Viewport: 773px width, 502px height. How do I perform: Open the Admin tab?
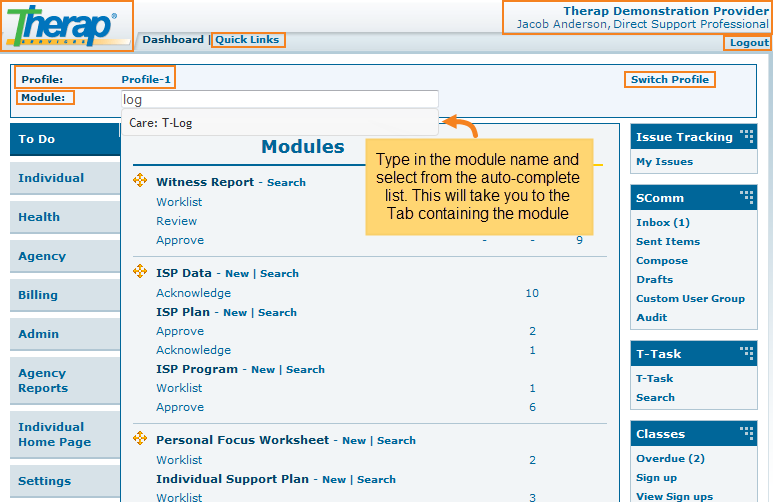tap(65, 334)
